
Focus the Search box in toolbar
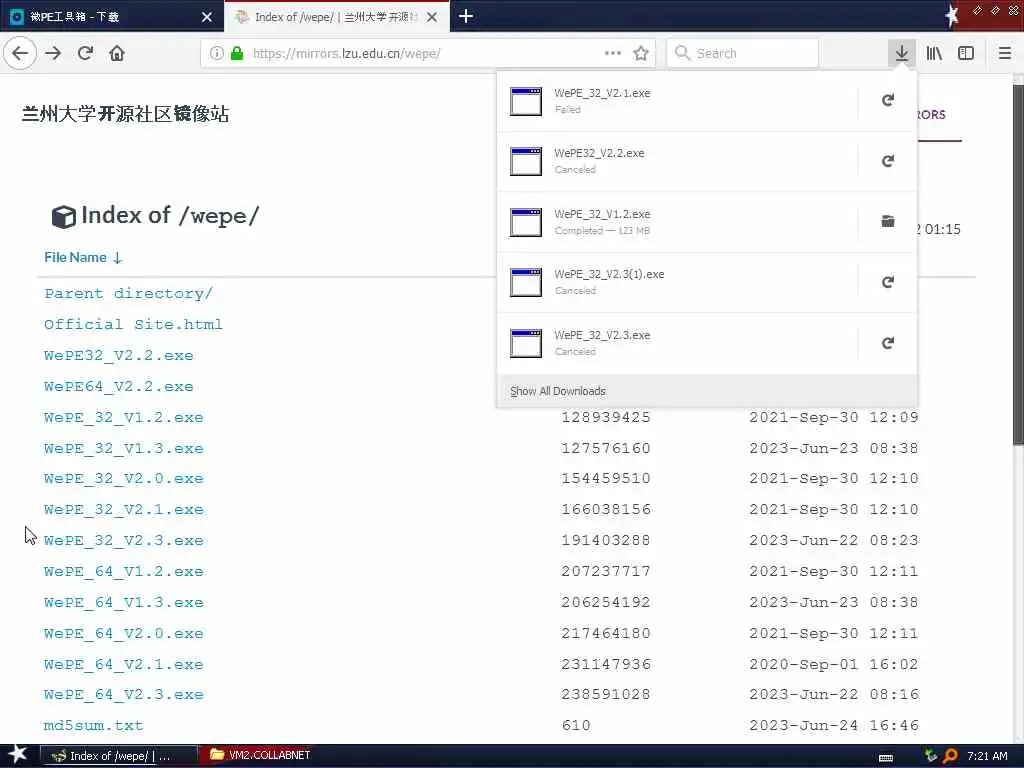click(x=742, y=53)
